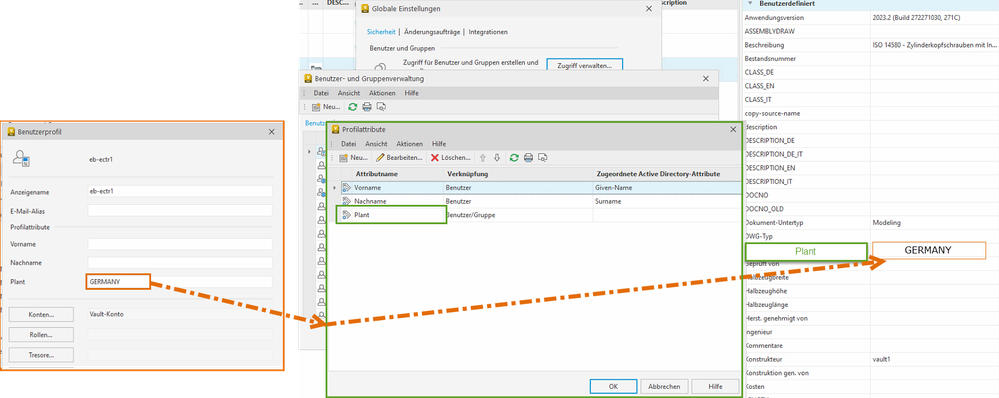Viewport: 999px width, 398px height.
Task: Switch to the Änderungsaufträge tab
Action: coord(432,32)
